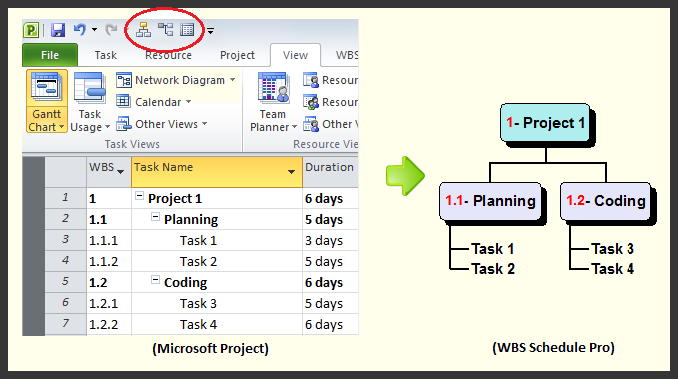Open the File tab
Screen dimensions: 678x379
[x=50, y=55]
